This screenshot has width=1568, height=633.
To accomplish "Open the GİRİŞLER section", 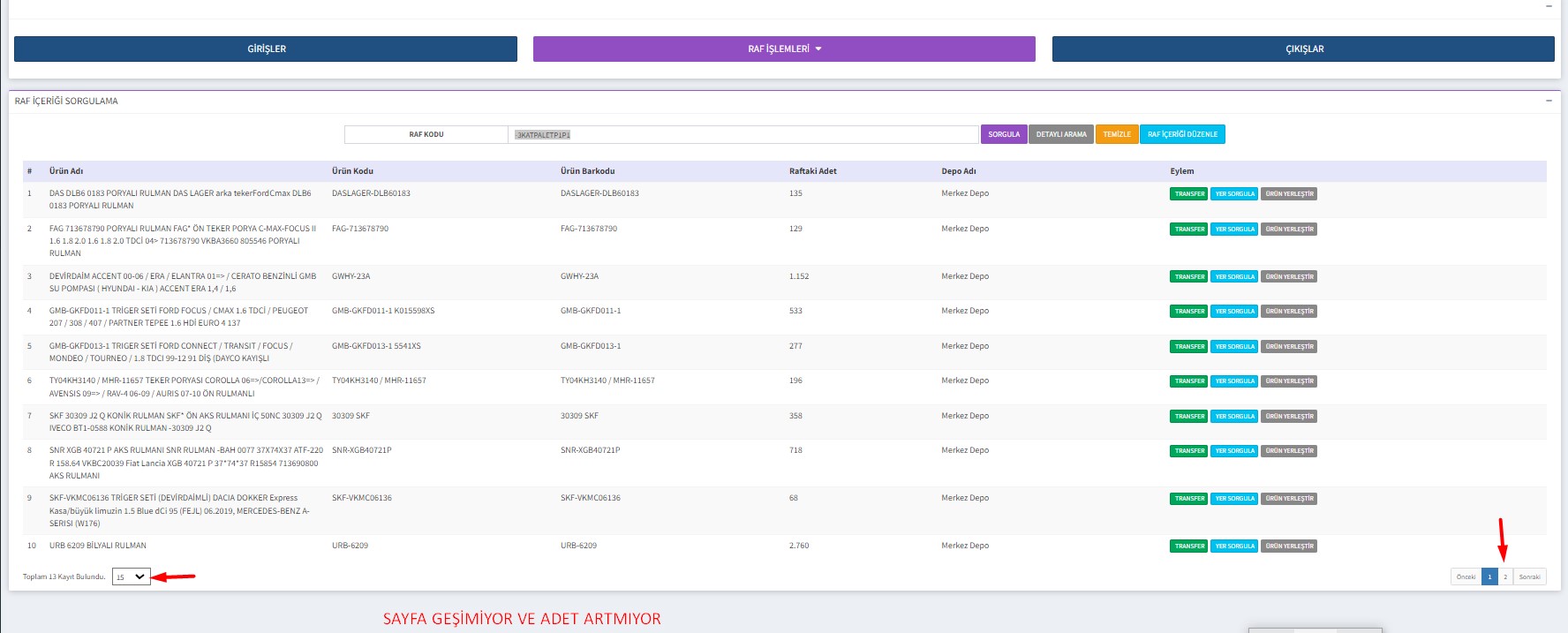I will (266, 49).
